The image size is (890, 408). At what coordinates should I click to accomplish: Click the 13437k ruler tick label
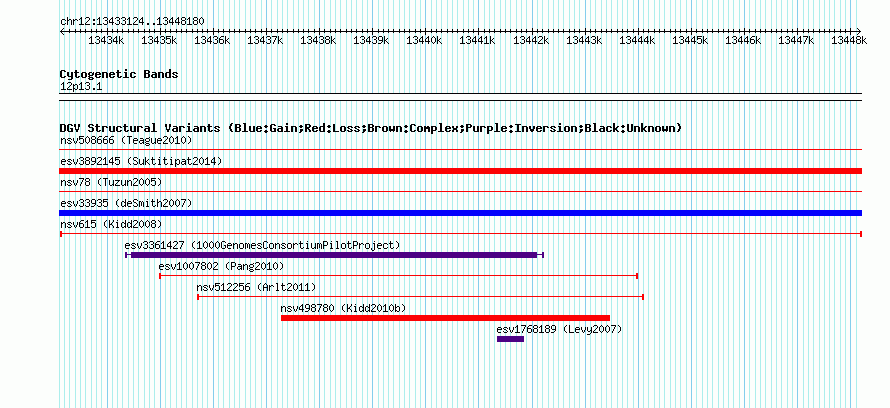point(265,40)
